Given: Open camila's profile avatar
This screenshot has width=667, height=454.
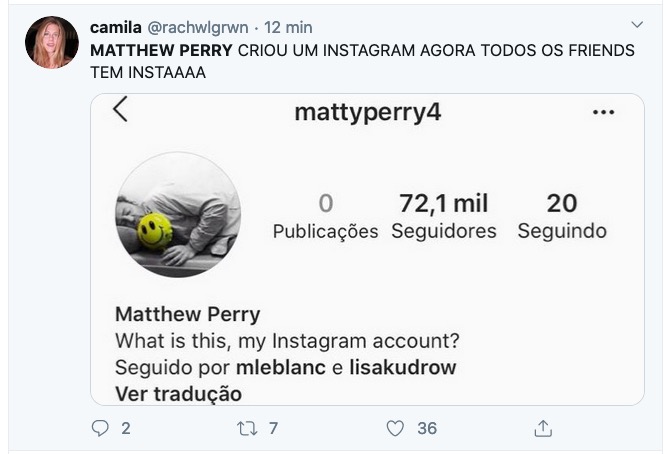Looking at the screenshot, I should tap(52, 43).
